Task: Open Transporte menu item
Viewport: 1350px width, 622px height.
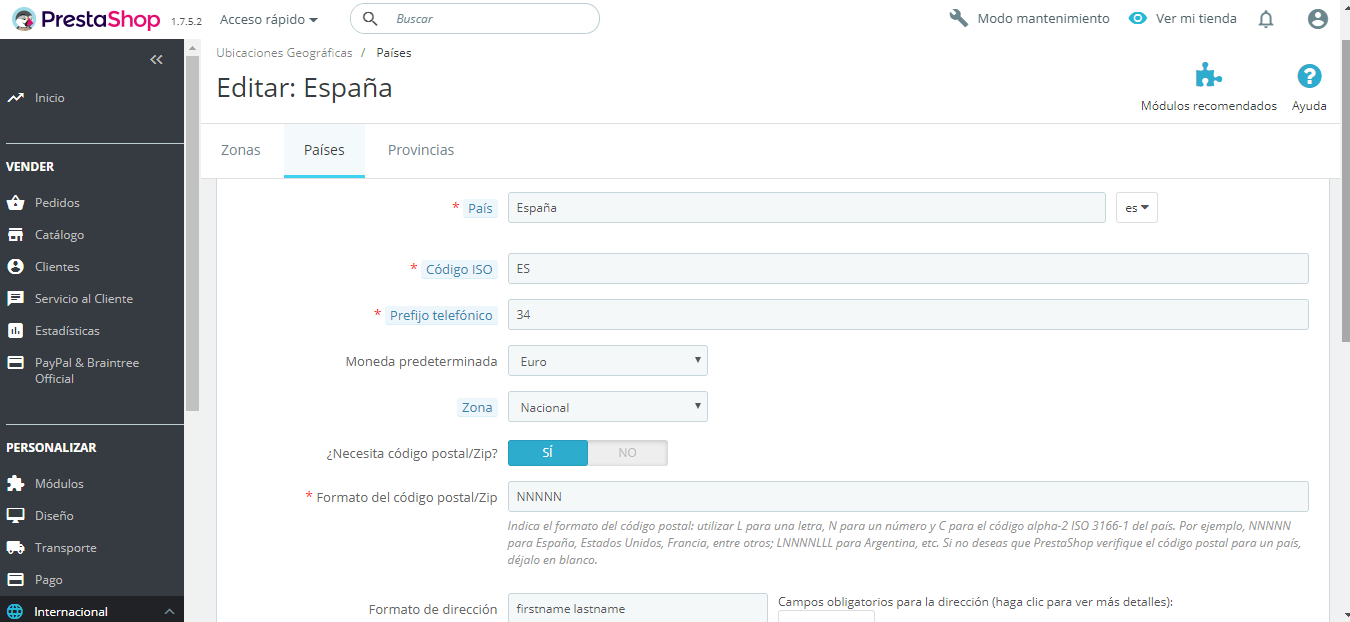Action: click(66, 548)
